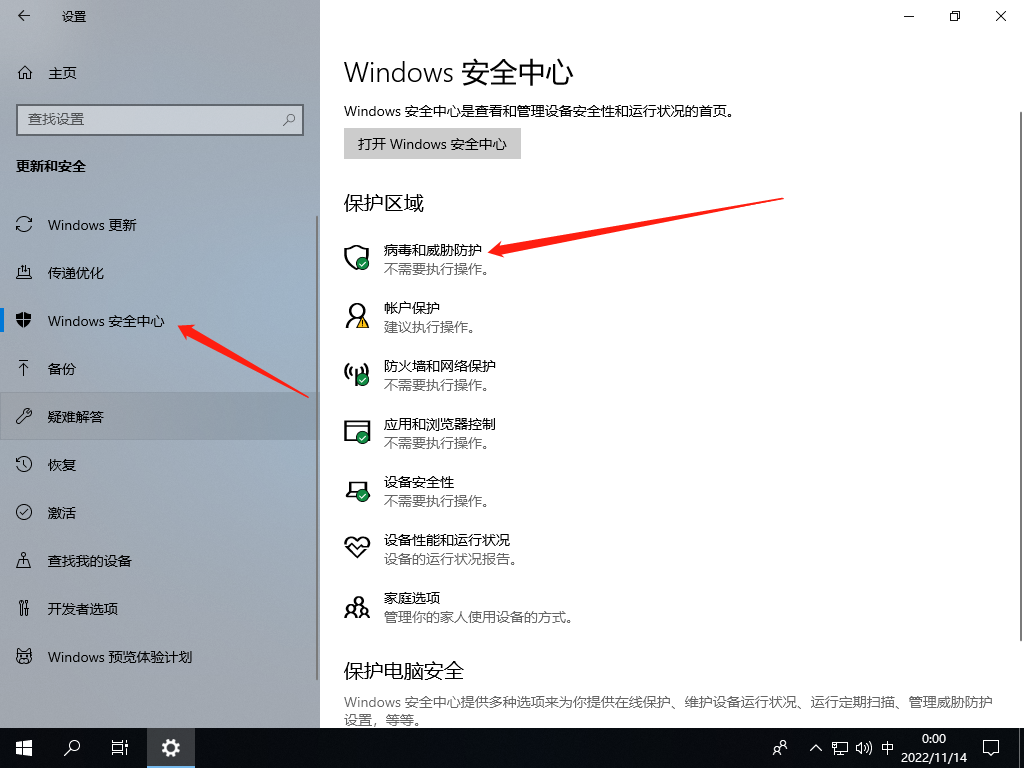Open 应用和浏览器控制 link
The width and height of the screenshot is (1024, 768).
point(440,424)
